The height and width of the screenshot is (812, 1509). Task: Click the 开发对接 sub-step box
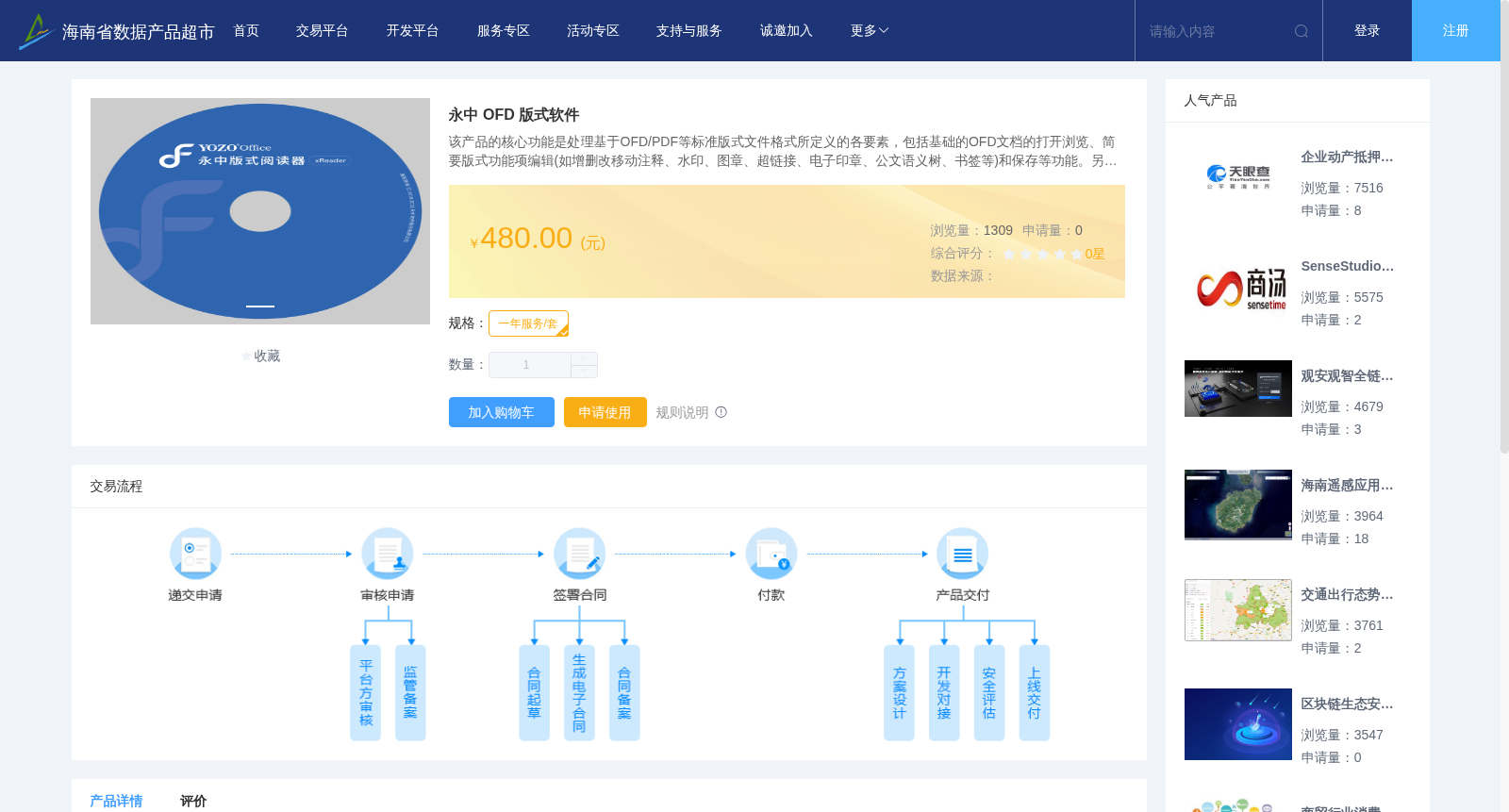coord(944,692)
